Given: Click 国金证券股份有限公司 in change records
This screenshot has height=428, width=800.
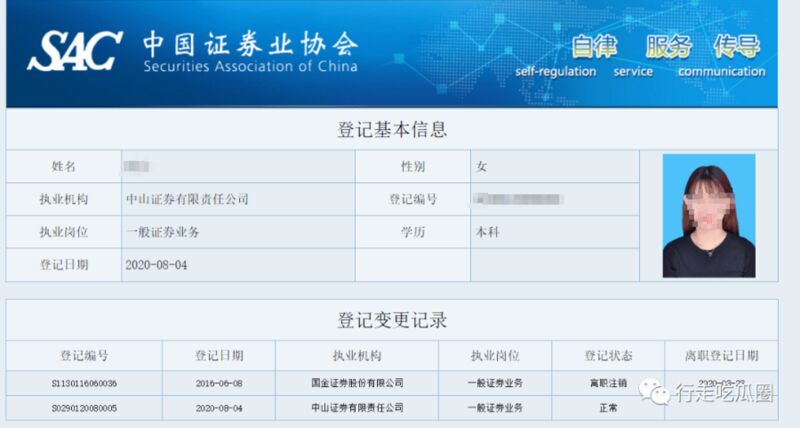Looking at the screenshot, I should pyautogui.click(x=357, y=383).
